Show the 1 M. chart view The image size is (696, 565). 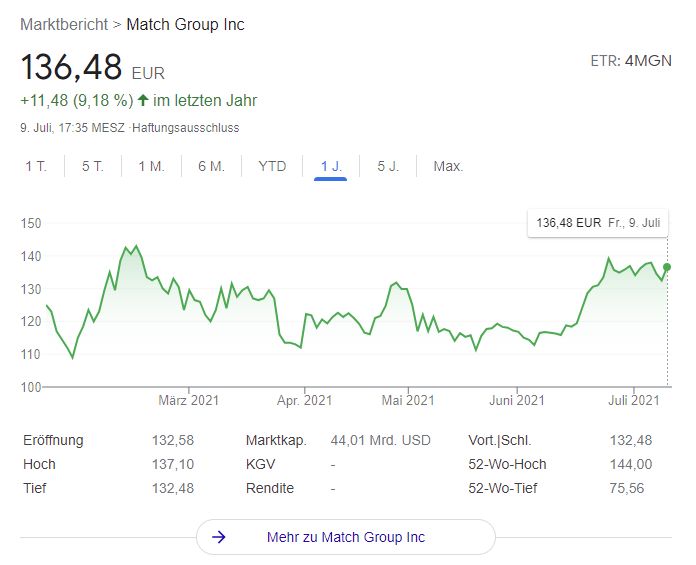coord(151,166)
